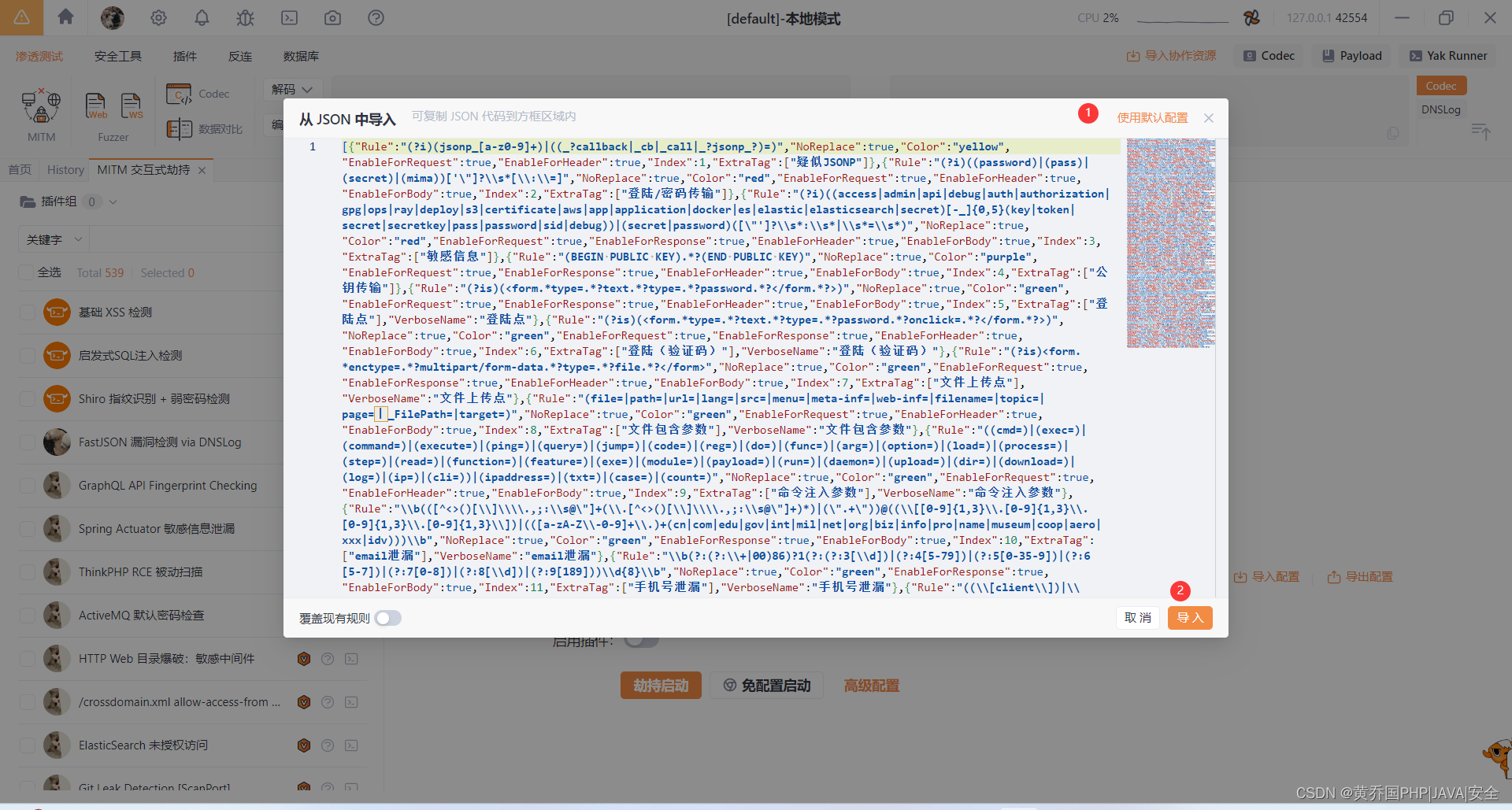Click help icon on HTTP Web 目录爆破 row
Image resolution: width=1512 pixels, height=810 pixels.
pos(328,658)
